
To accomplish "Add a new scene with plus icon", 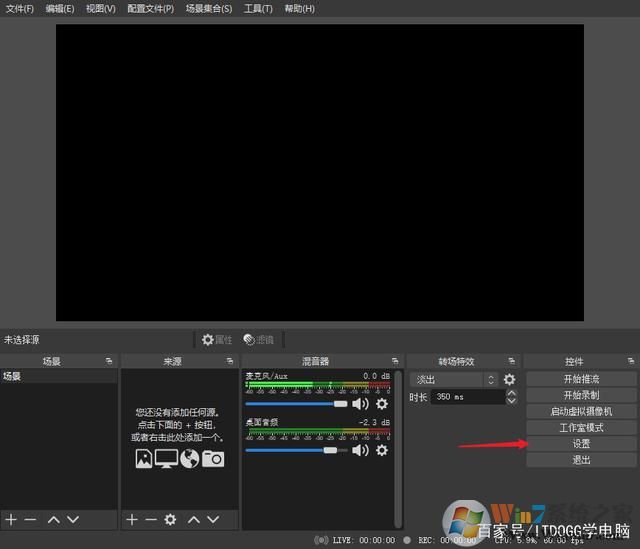I will 11,520.
